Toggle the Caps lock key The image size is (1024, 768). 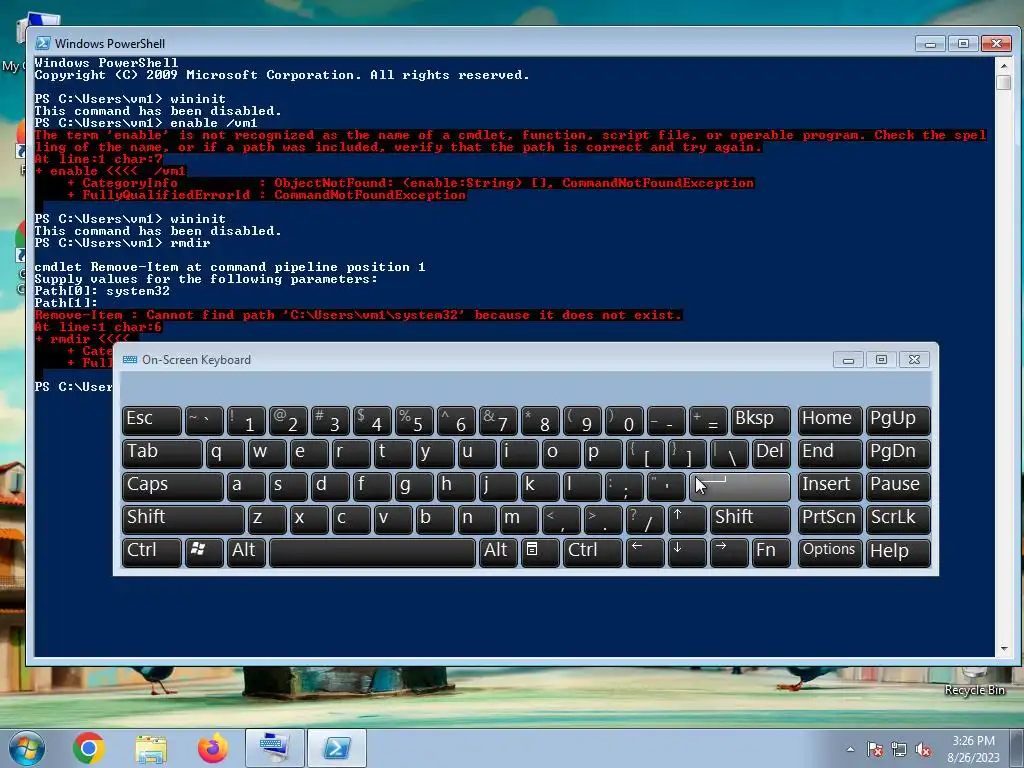coord(172,485)
